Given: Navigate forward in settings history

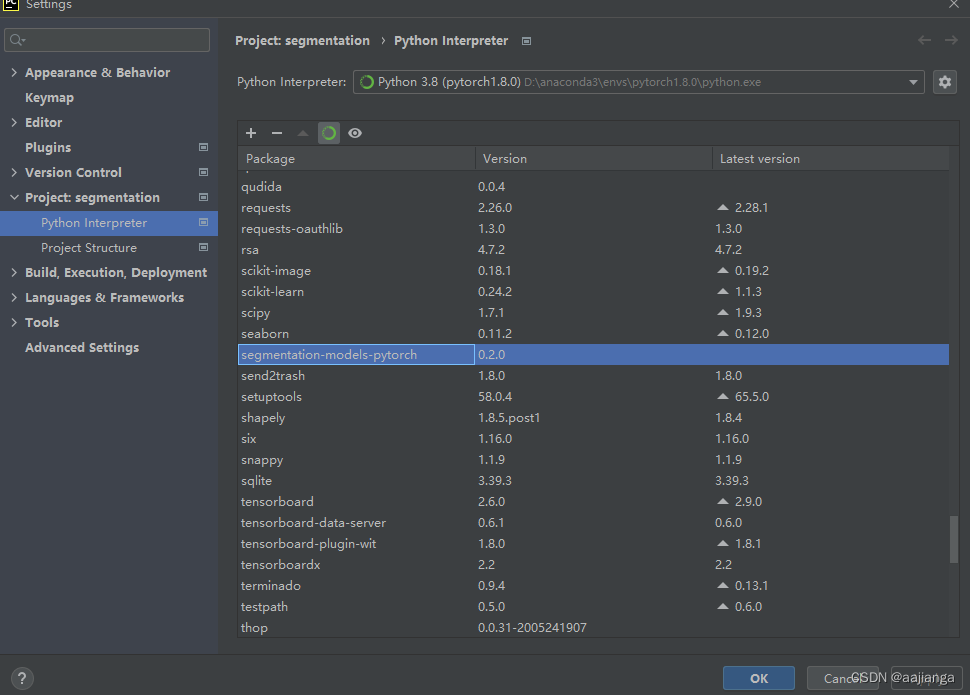Looking at the screenshot, I should click(x=950, y=40).
